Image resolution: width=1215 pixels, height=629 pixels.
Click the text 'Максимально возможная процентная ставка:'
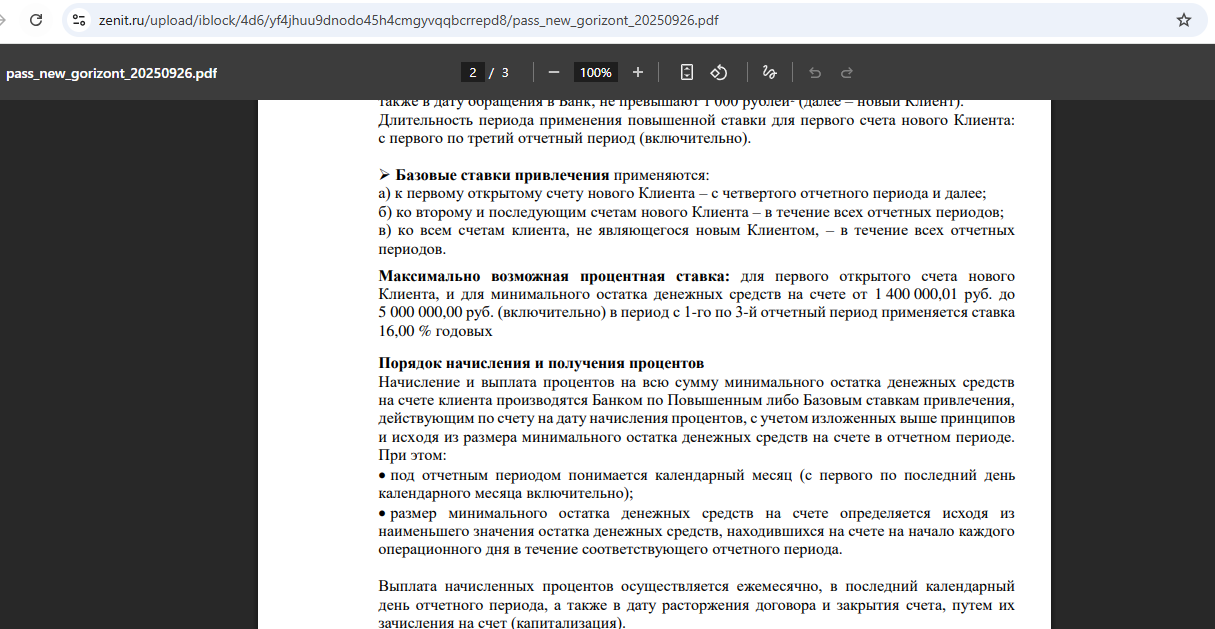[x=554, y=276]
